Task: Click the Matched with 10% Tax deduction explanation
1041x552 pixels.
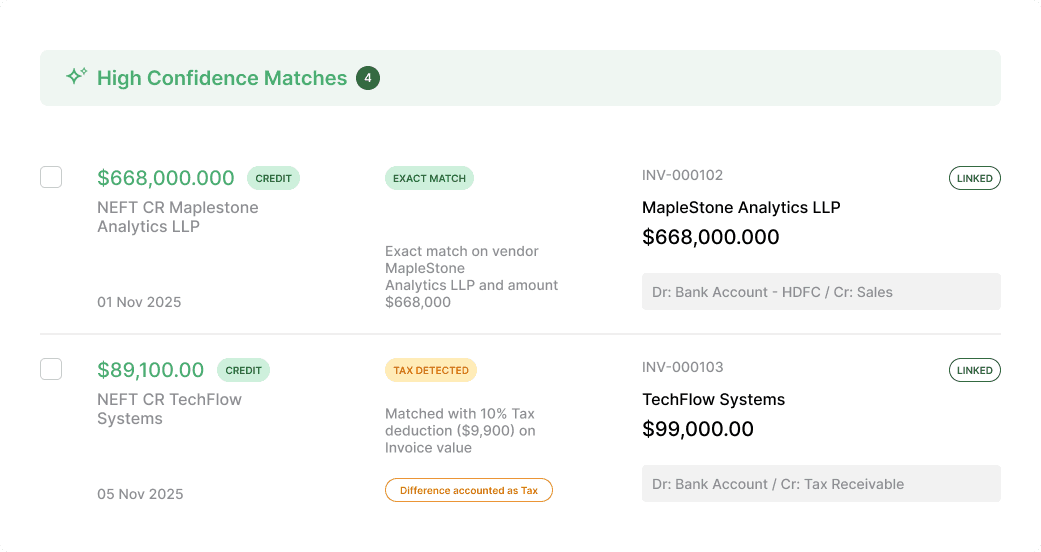Action: point(460,430)
